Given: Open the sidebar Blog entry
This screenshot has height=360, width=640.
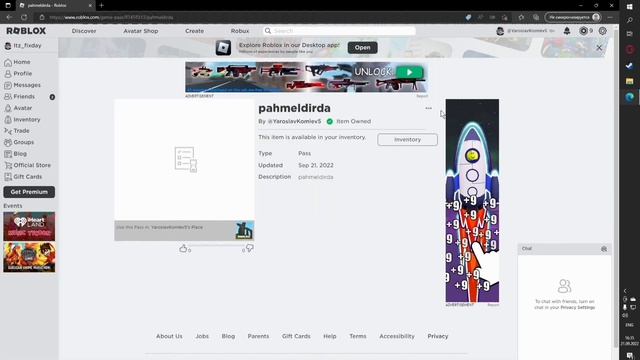Looking at the screenshot, I should 16,153.
